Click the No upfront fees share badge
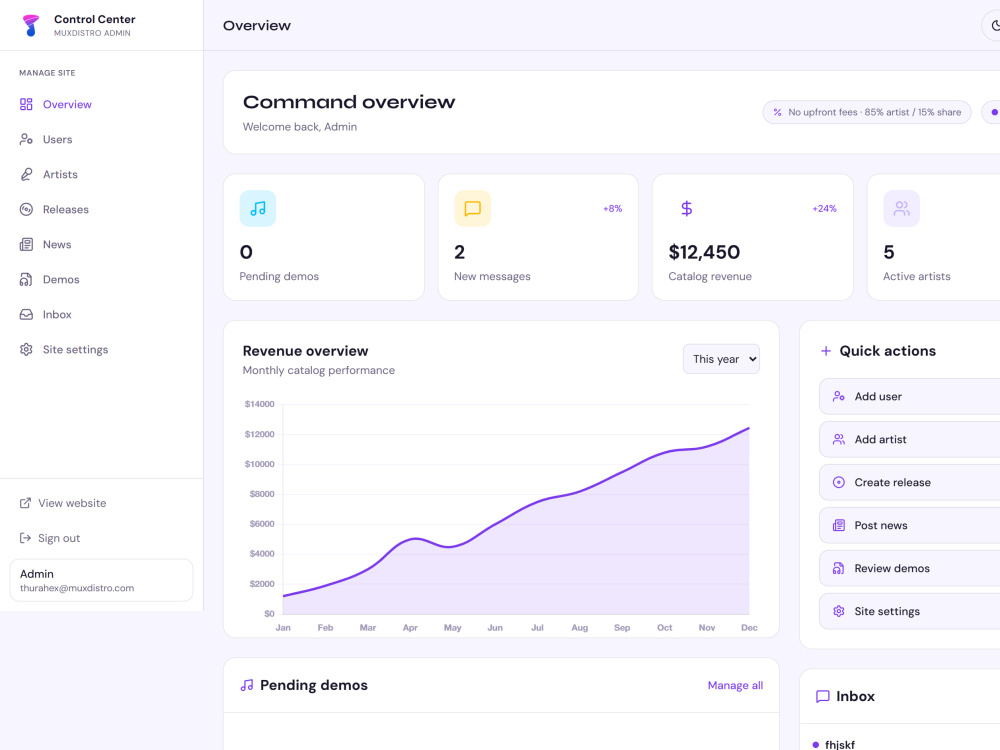This screenshot has width=1000, height=750. (x=867, y=112)
